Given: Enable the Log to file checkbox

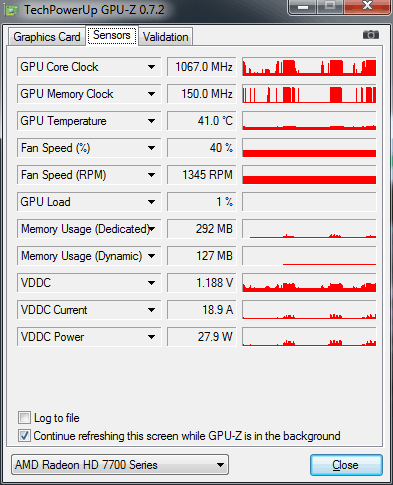Looking at the screenshot, I should point(24,417).
